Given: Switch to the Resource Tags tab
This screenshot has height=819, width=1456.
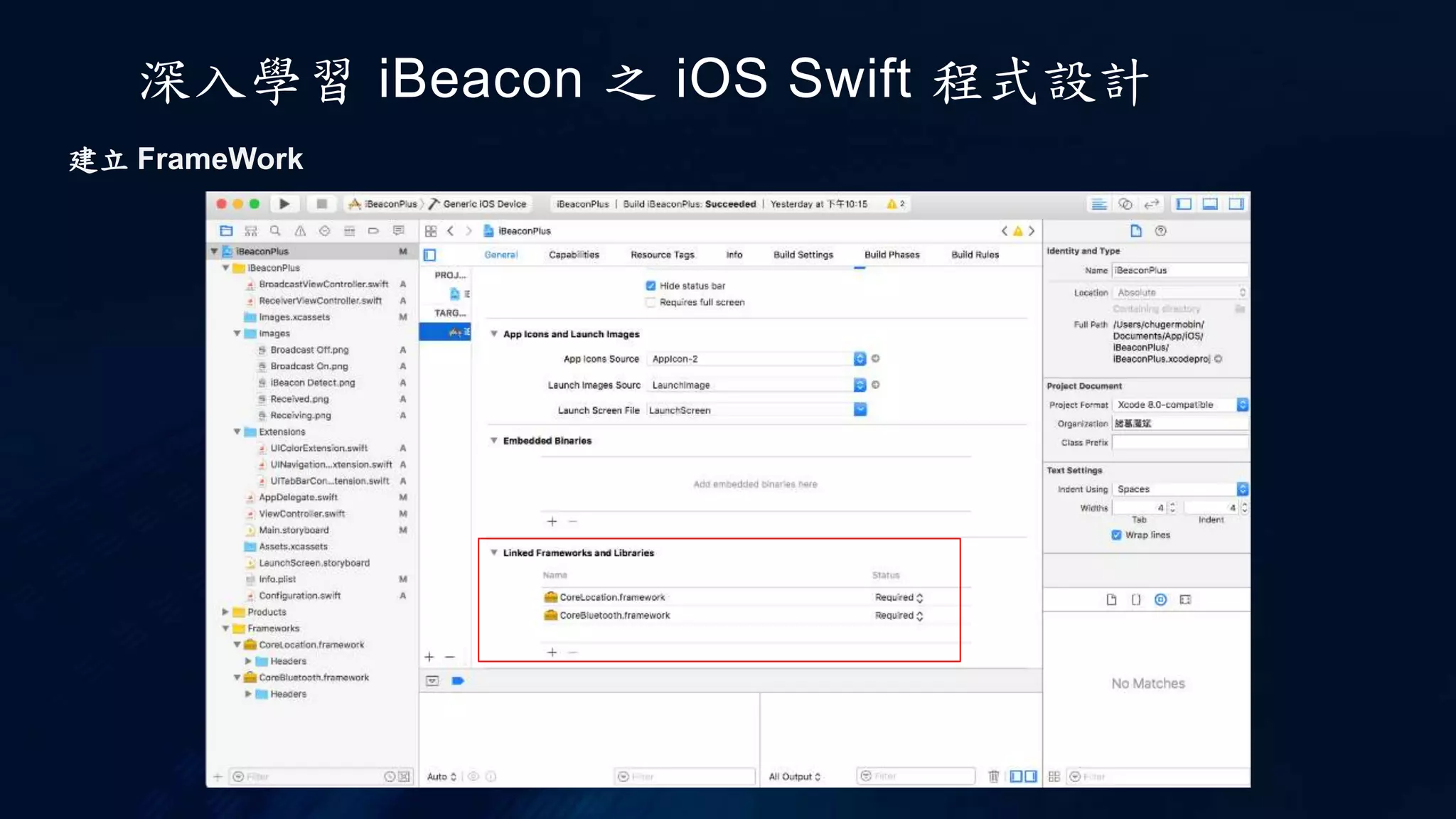Looking at the screenshot, I should (662, 255).
